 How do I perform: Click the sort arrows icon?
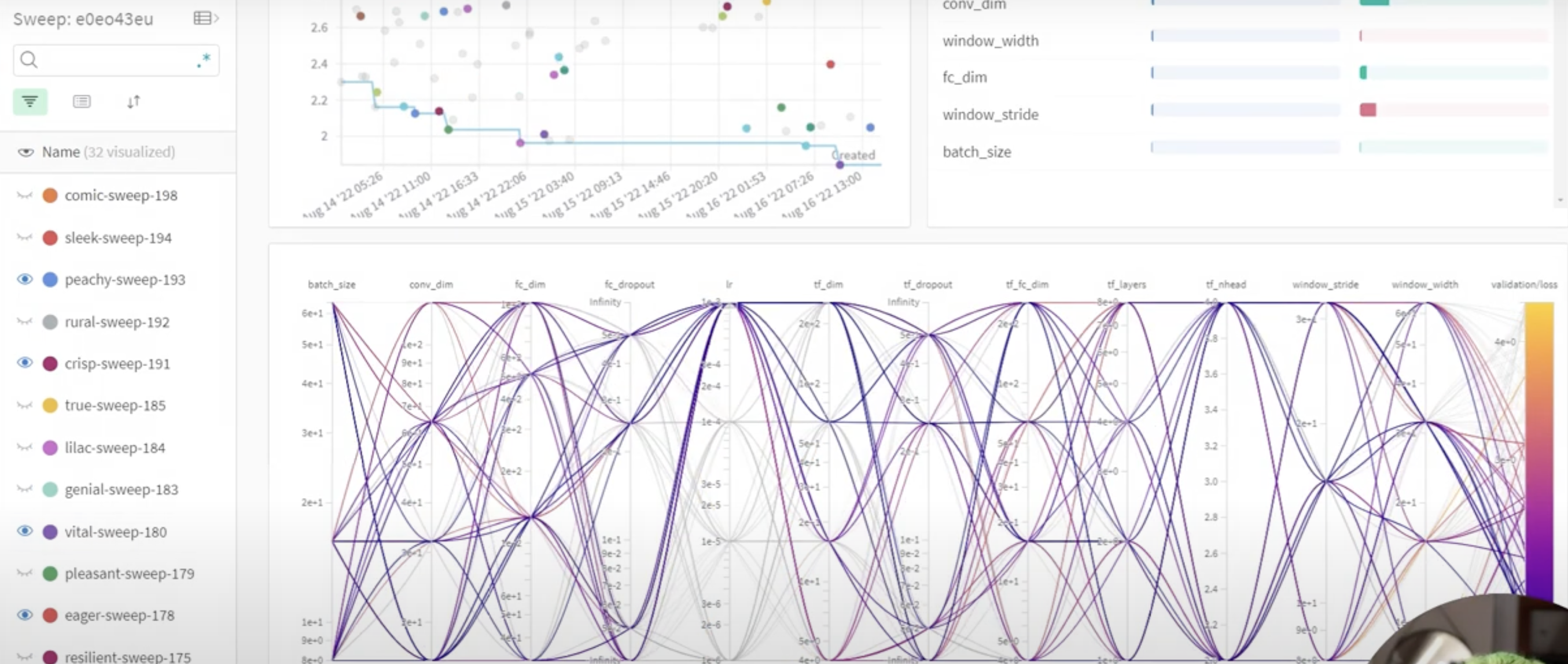[133, 102]
